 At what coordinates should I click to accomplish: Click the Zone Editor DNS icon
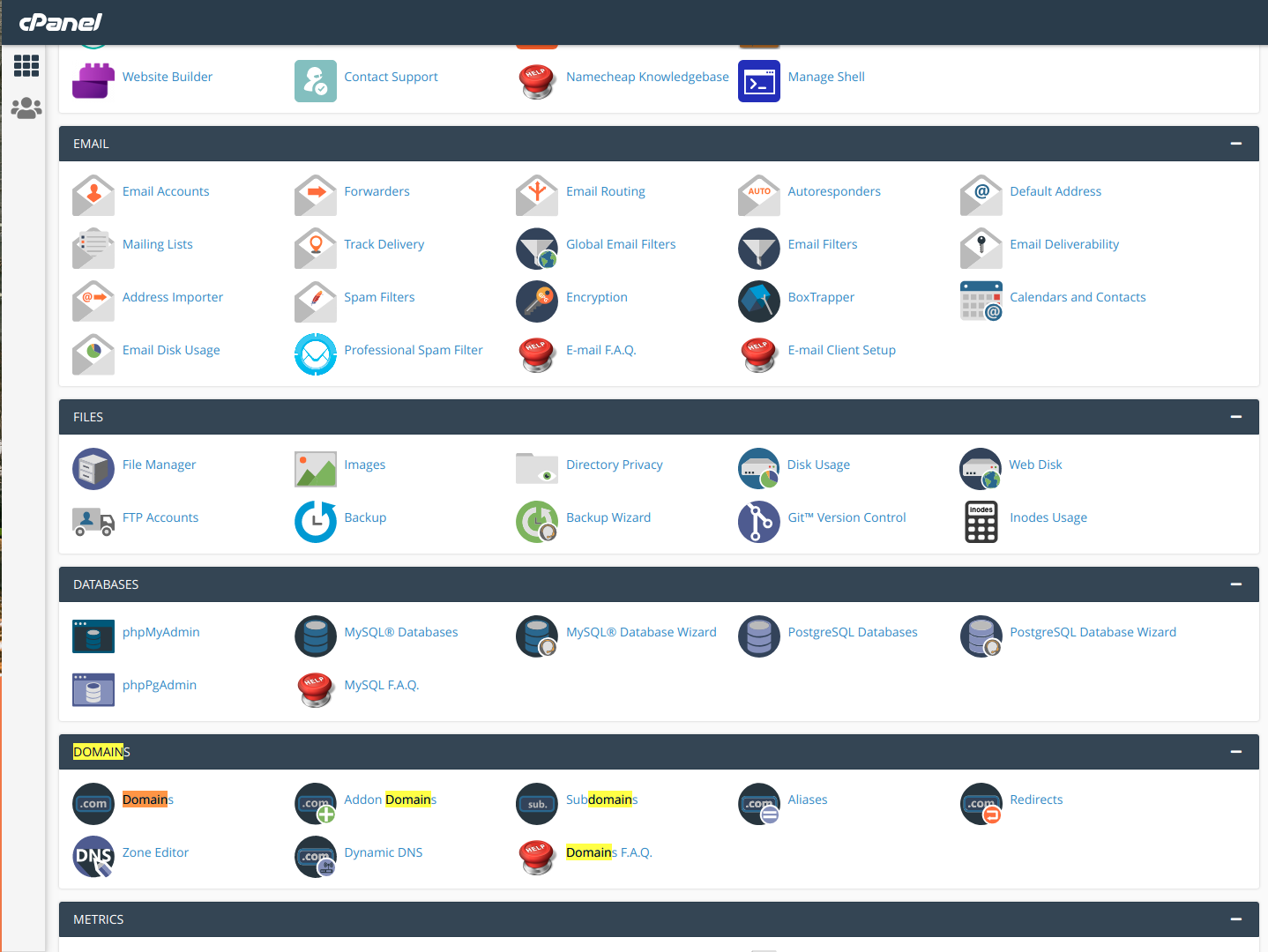coord(93,857)
